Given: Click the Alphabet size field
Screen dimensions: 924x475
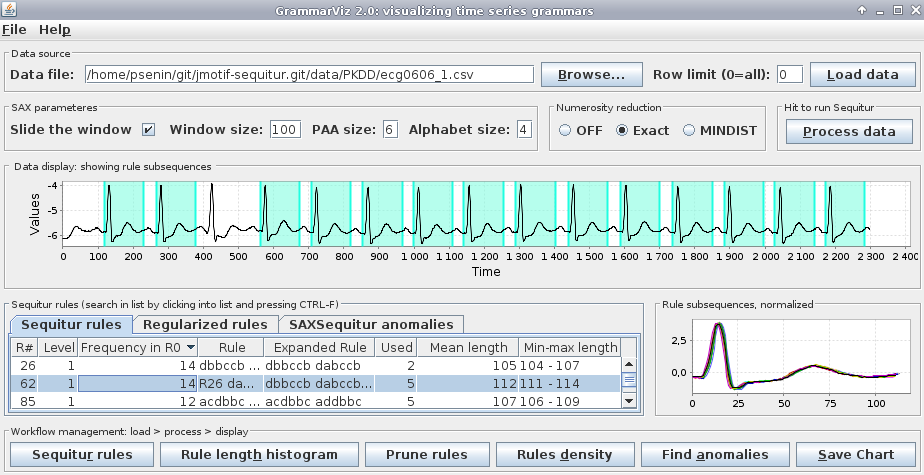Looking at the screenshot, I should pyautogui.click(x=524, y=130).
